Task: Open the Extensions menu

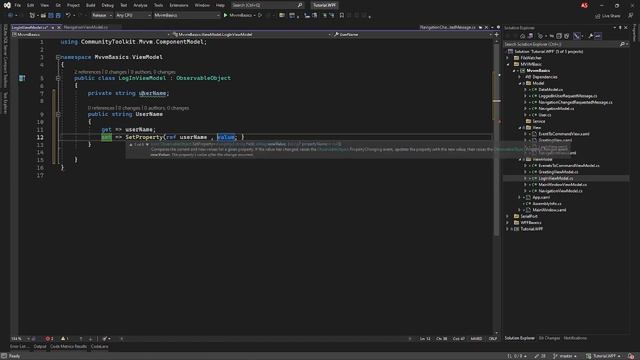Action: point(179,5)
